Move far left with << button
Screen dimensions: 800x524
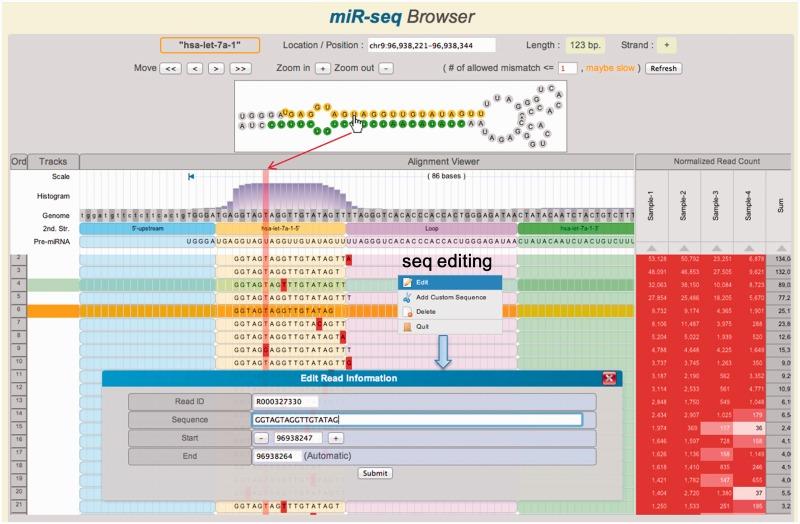pos(170,68)
